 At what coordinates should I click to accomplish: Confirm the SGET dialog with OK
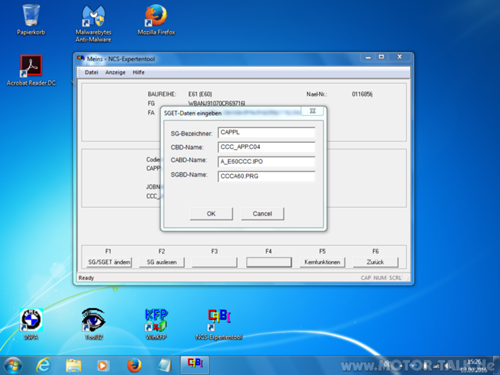point(211,214)
